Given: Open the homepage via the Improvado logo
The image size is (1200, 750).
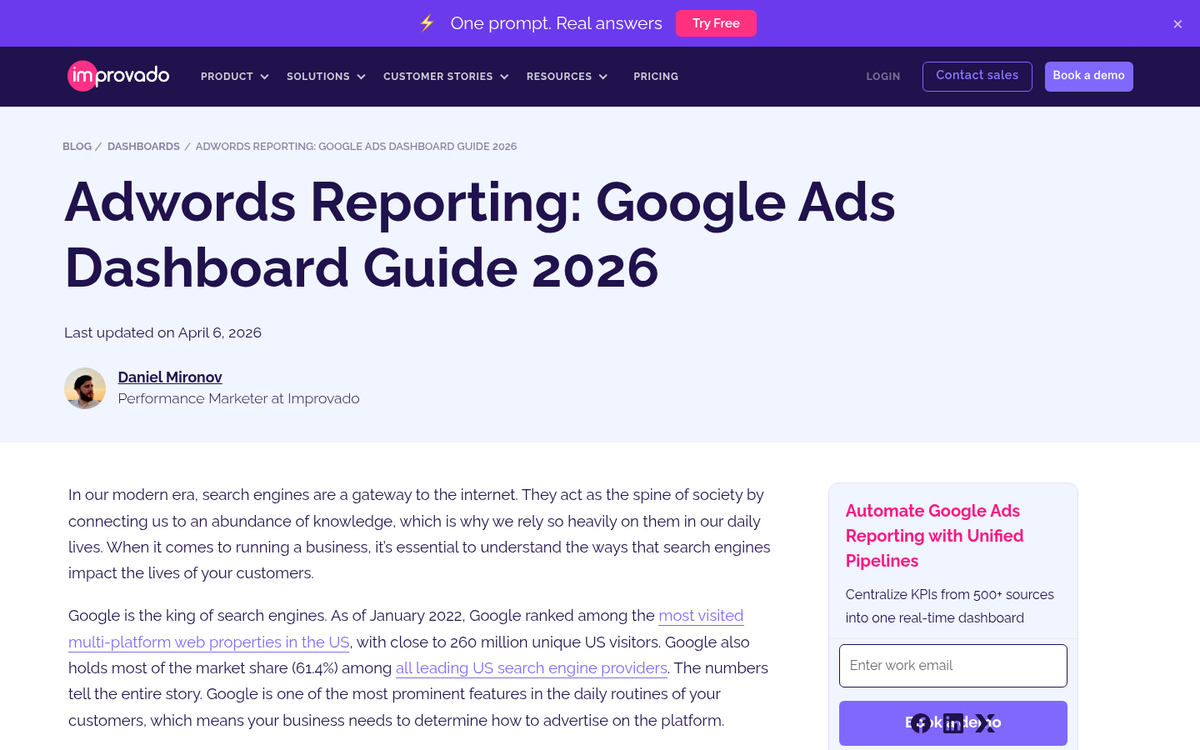Looking at the screenshot, I should click(x=118, y=75).
